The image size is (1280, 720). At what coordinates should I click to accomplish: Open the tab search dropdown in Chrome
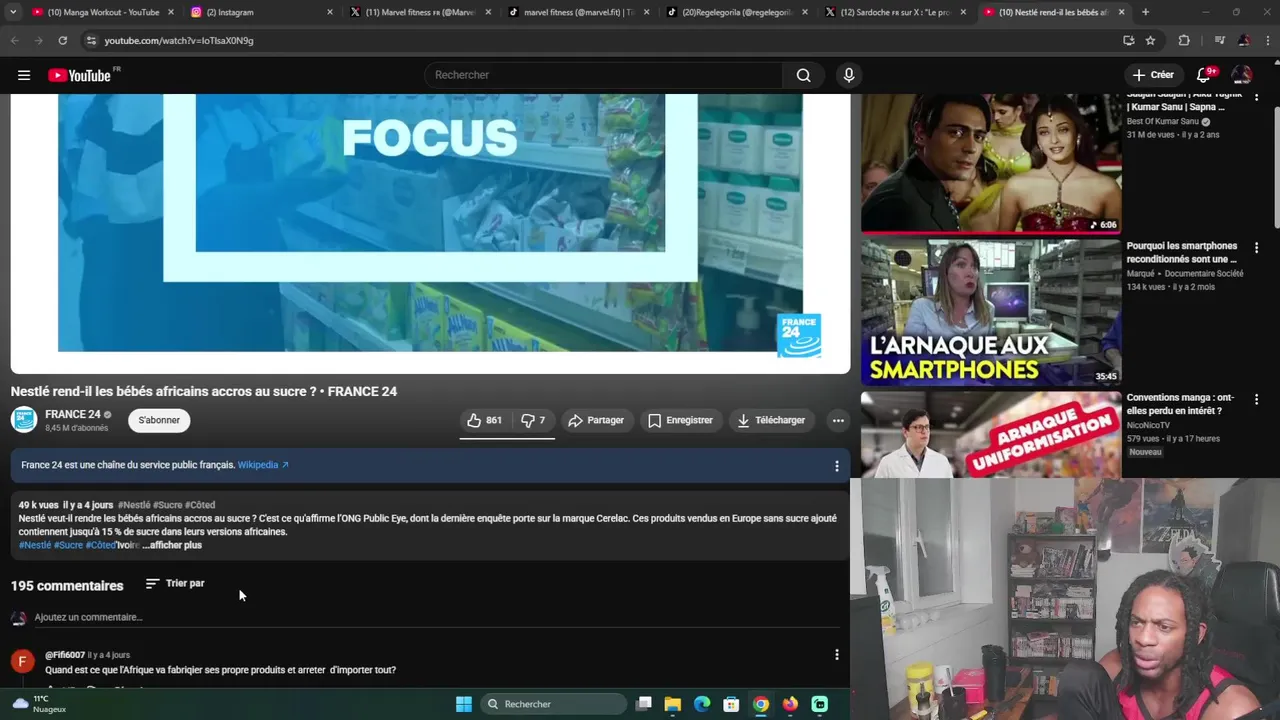click(13, 12)
